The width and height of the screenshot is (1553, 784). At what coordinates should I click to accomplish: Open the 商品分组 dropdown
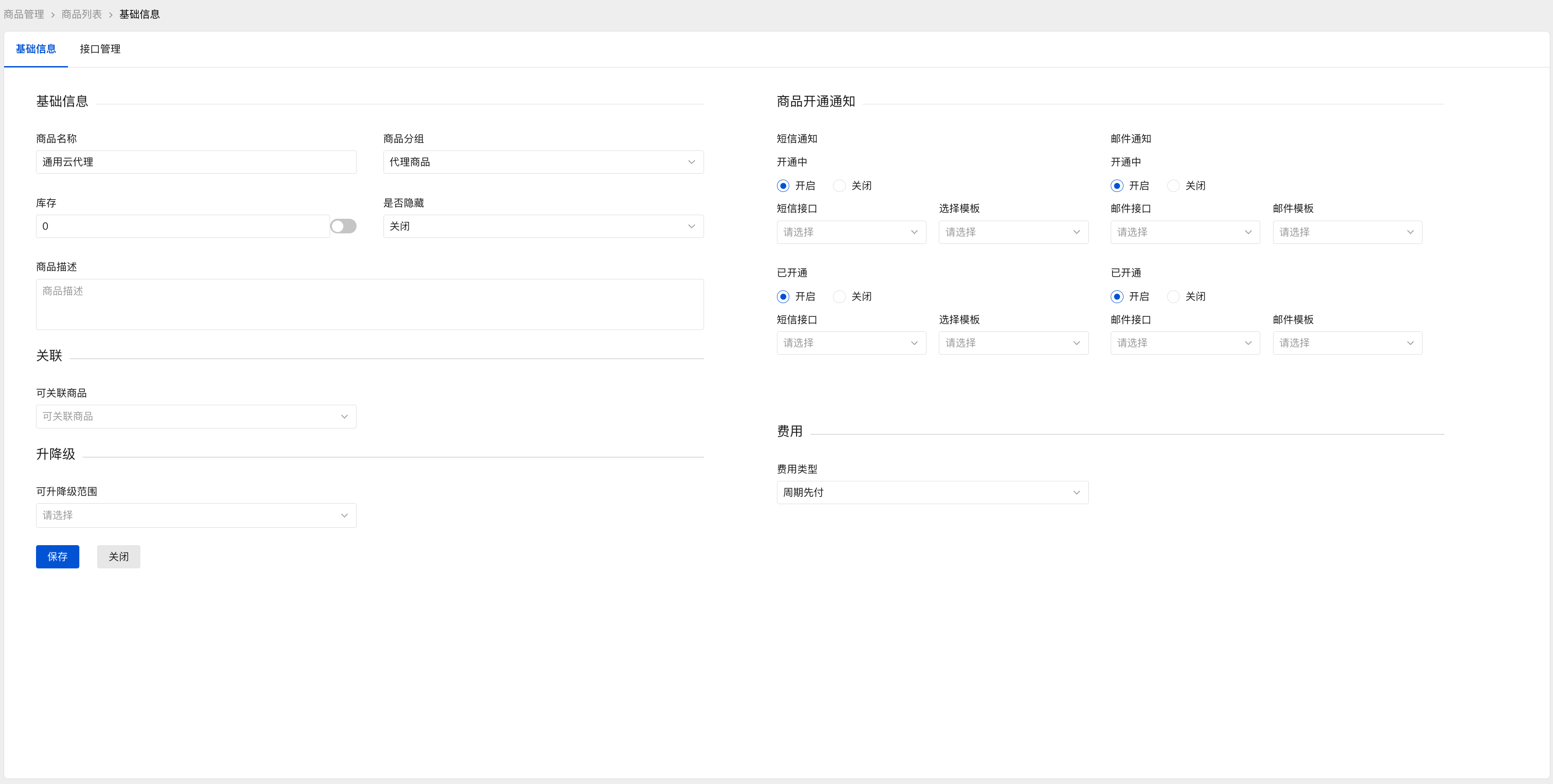pos(543,162)
